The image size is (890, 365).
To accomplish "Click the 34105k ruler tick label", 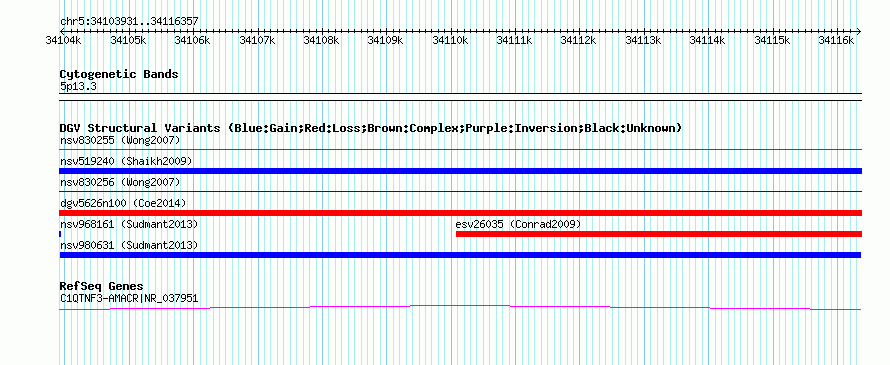I will click(x=128, y=40).
